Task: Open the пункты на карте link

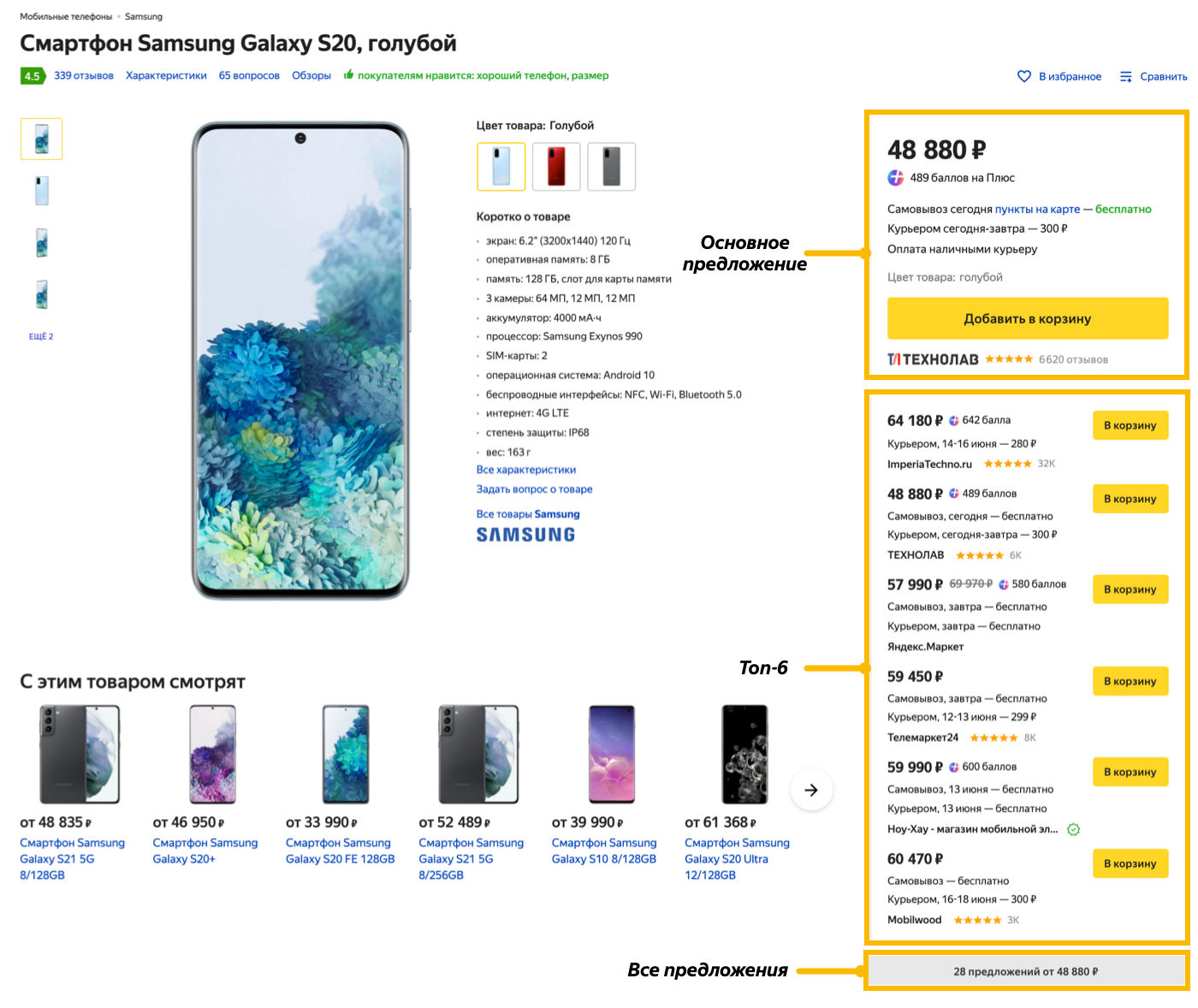Action: click(x=1037, y=209)
